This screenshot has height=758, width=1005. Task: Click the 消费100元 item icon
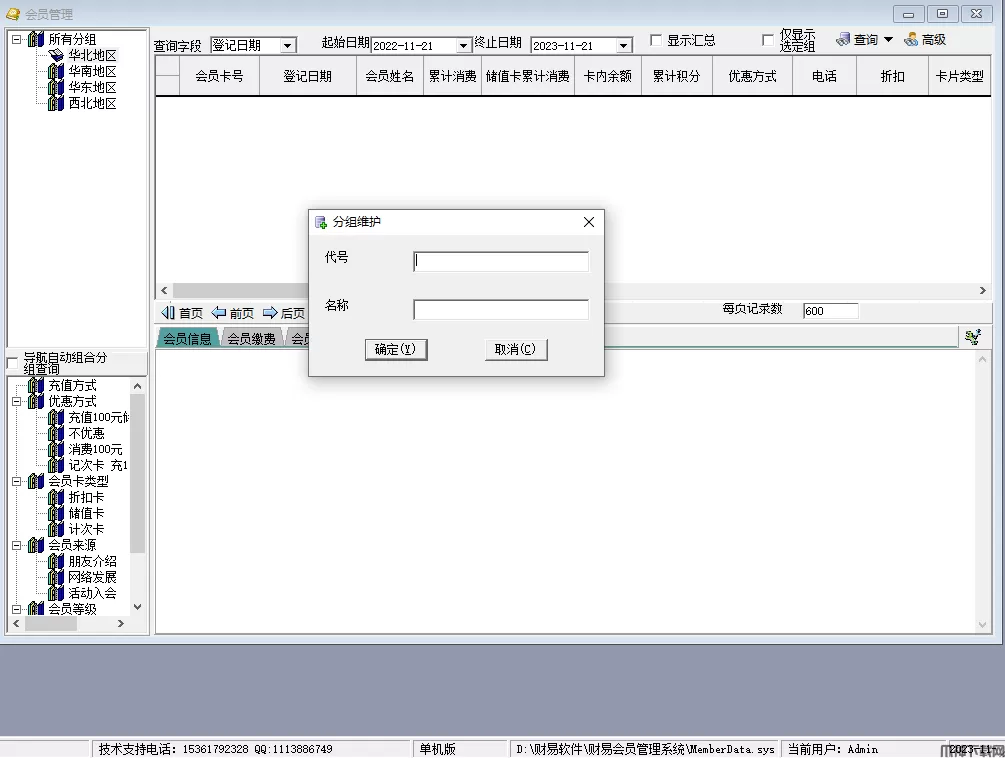coord(56,450)
